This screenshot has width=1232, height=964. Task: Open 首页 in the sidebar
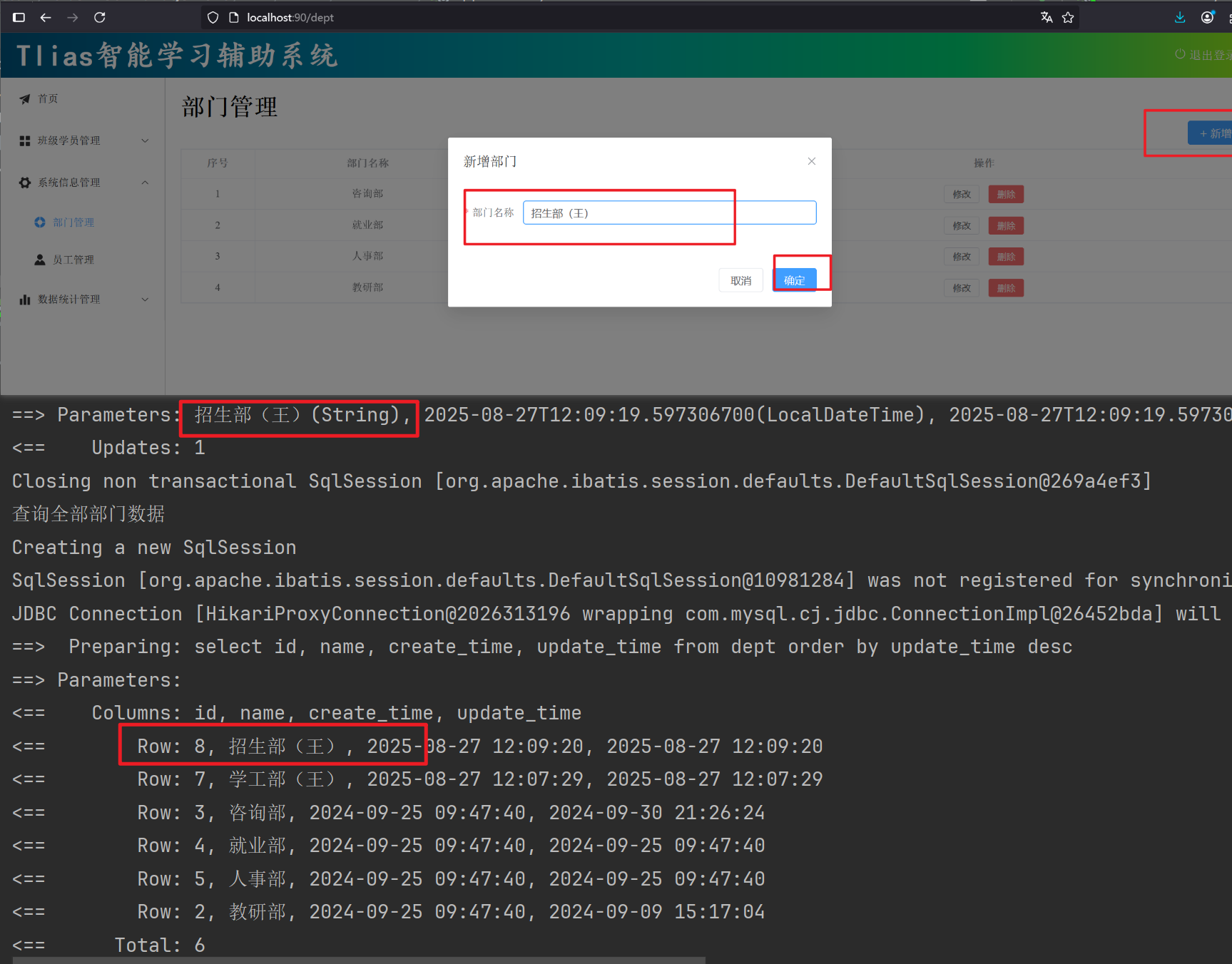tap(48, 99)
